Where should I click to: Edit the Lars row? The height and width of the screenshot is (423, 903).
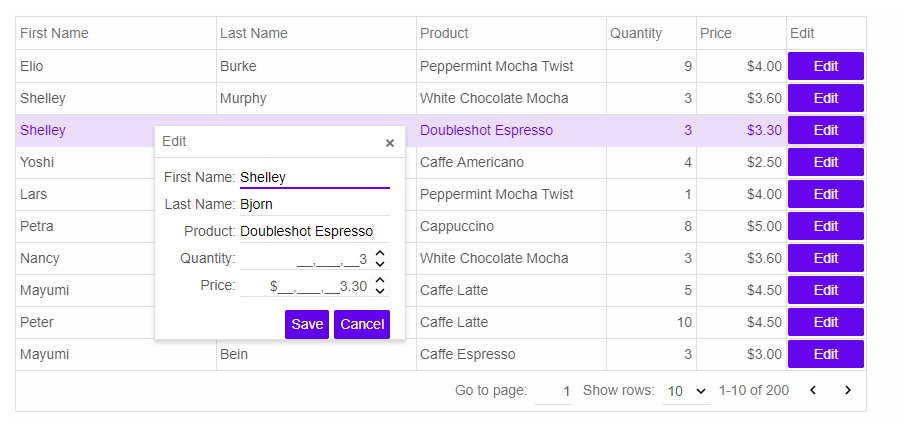pos(826,194)
